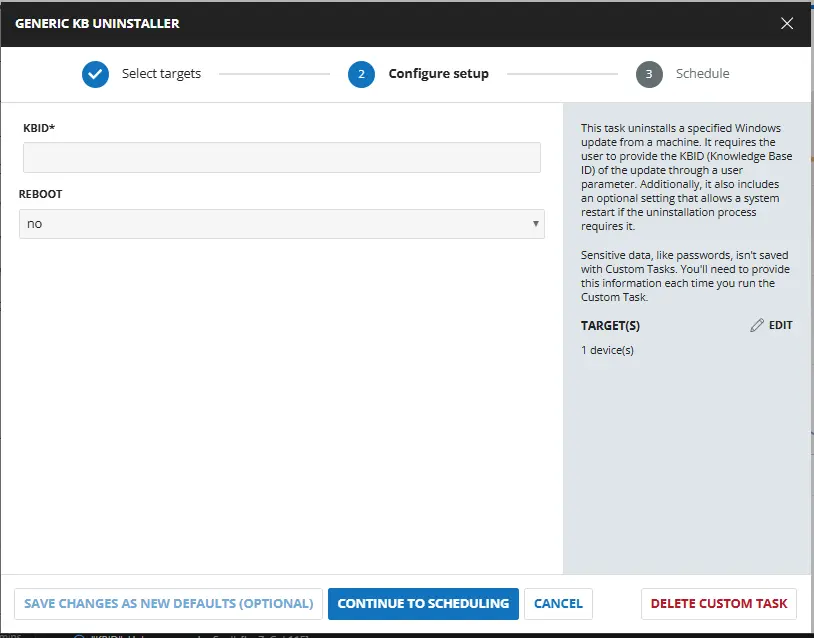The height and width of the screenshot is (638, 814).
Task: Go back to Select targets step
Action: [161, 74]
